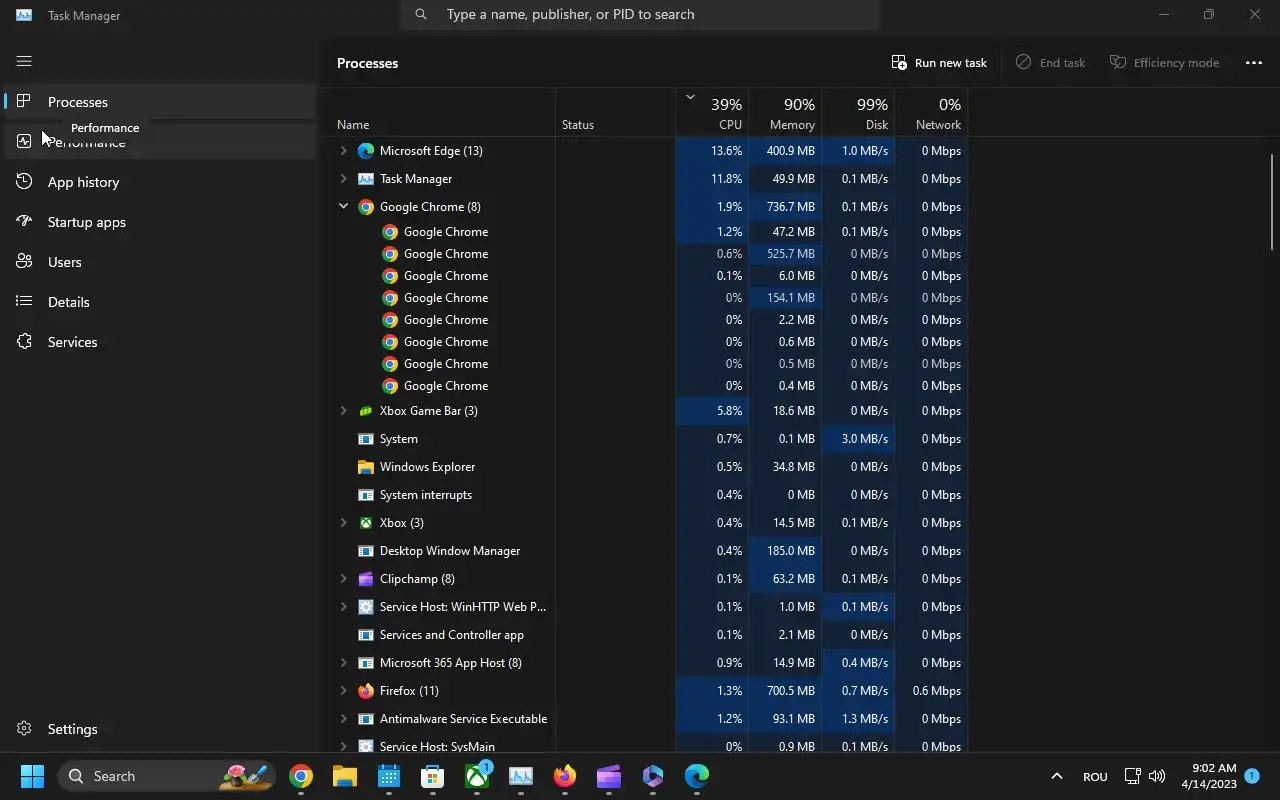Expand the Microsoft Edge (13) process group
Image resolution: width=1280 pixels, height=800 pixels.
(x=343, y=151)
